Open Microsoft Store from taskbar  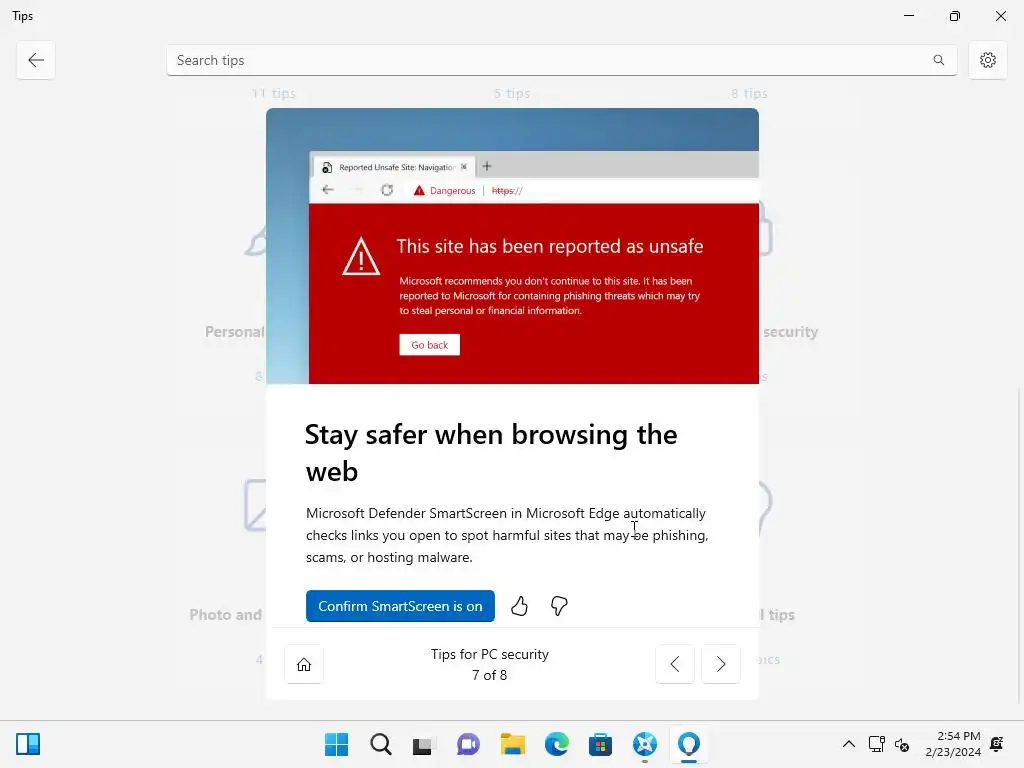click(600, 744)
